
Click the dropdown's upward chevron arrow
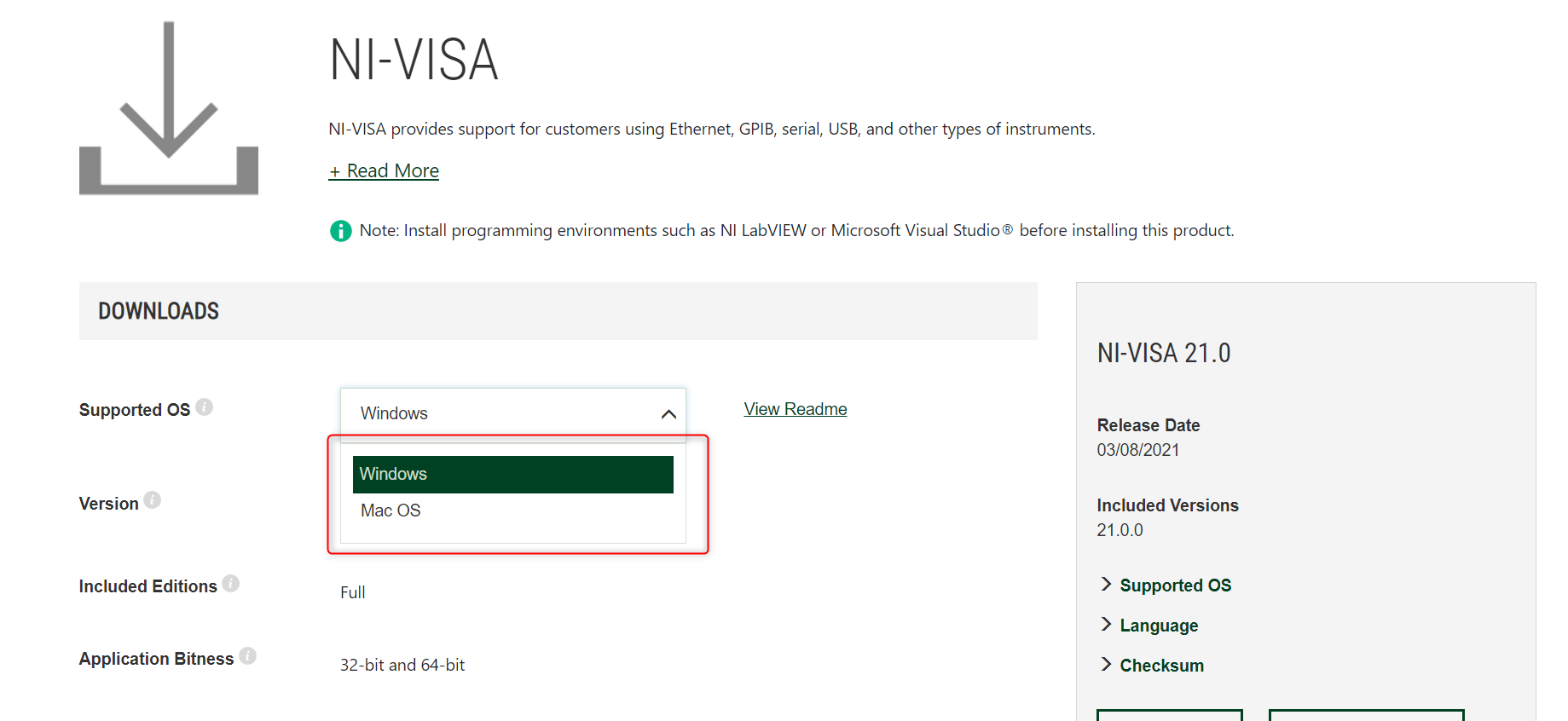(668, 414)
